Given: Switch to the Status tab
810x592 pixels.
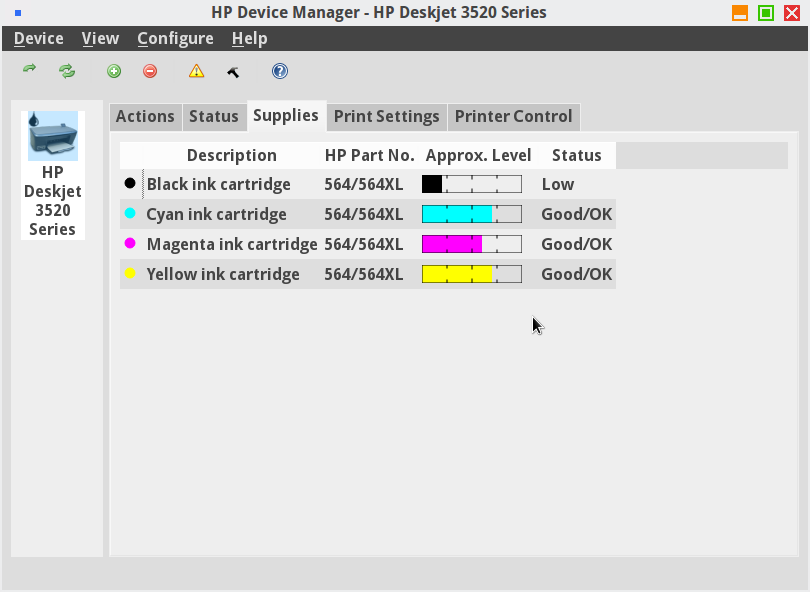Looking at the screenshot, I should click(214, 116).
